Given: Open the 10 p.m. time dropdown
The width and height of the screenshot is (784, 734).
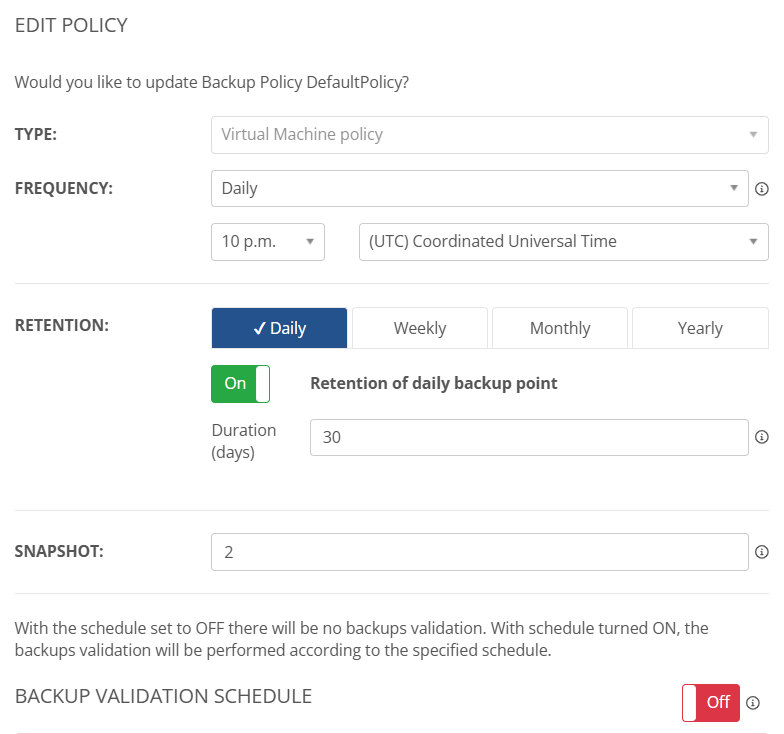Looking at the screenshot, I should pos(267,242).
